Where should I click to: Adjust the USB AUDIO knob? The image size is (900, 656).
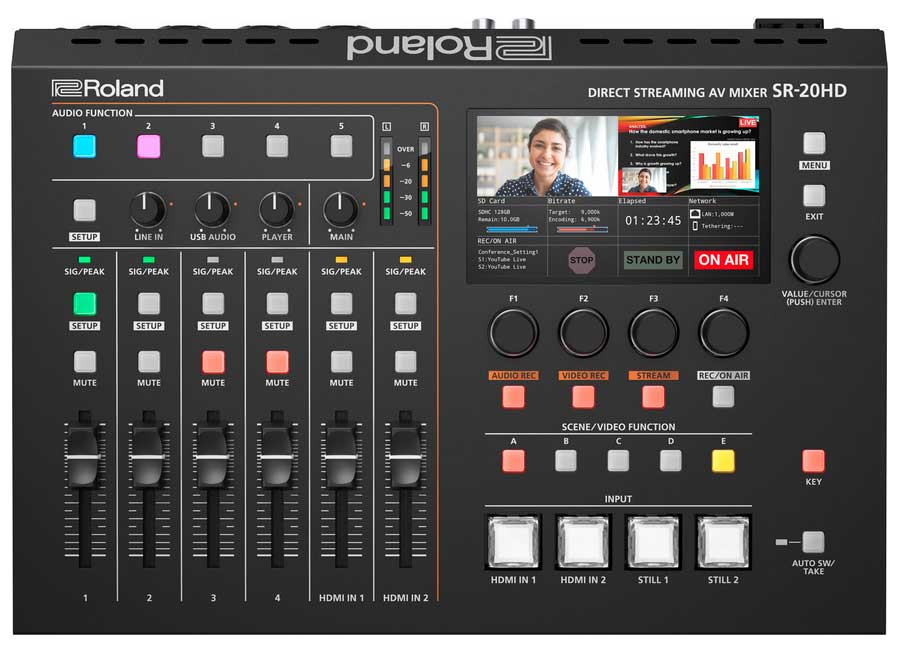point(212,209)
